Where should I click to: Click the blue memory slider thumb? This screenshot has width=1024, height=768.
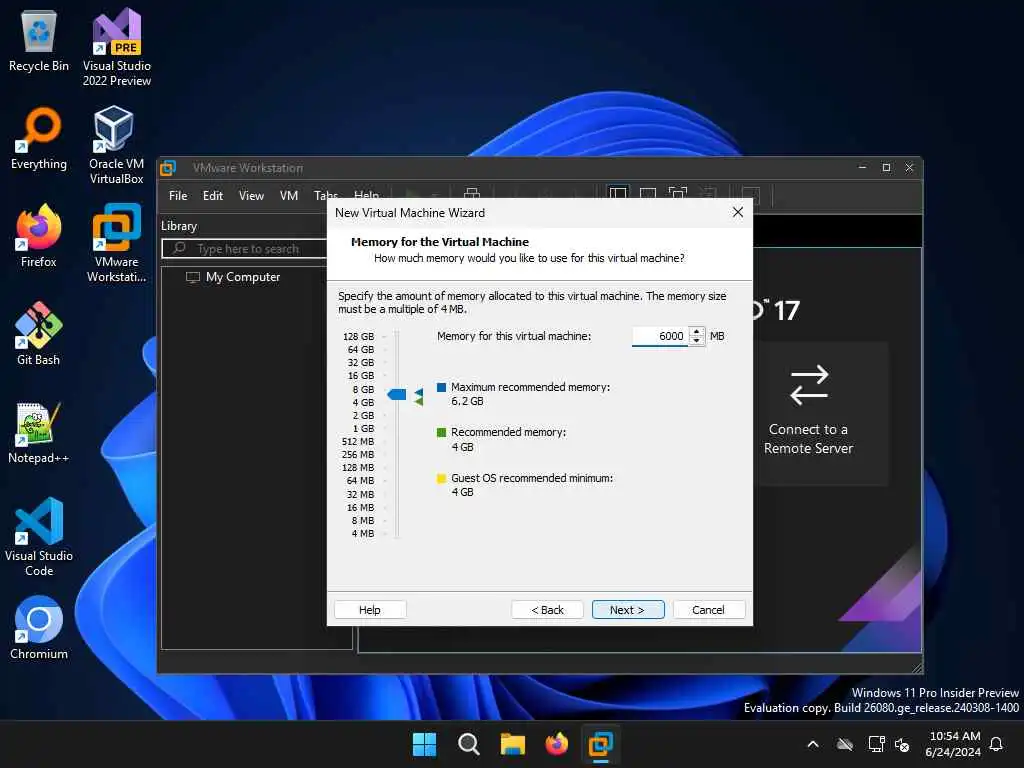pos(396,394)
